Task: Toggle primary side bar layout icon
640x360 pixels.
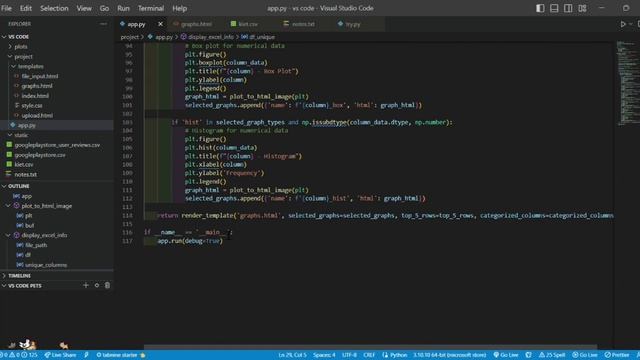Action: point(540,8)
